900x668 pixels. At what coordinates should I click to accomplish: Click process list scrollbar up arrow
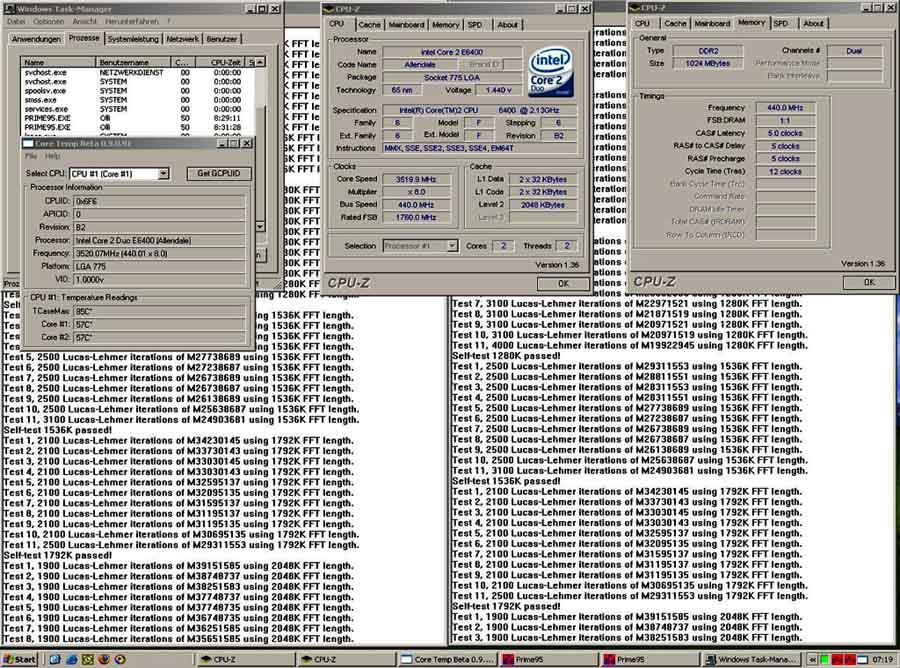pyautogui.click(x=261, y=62)
